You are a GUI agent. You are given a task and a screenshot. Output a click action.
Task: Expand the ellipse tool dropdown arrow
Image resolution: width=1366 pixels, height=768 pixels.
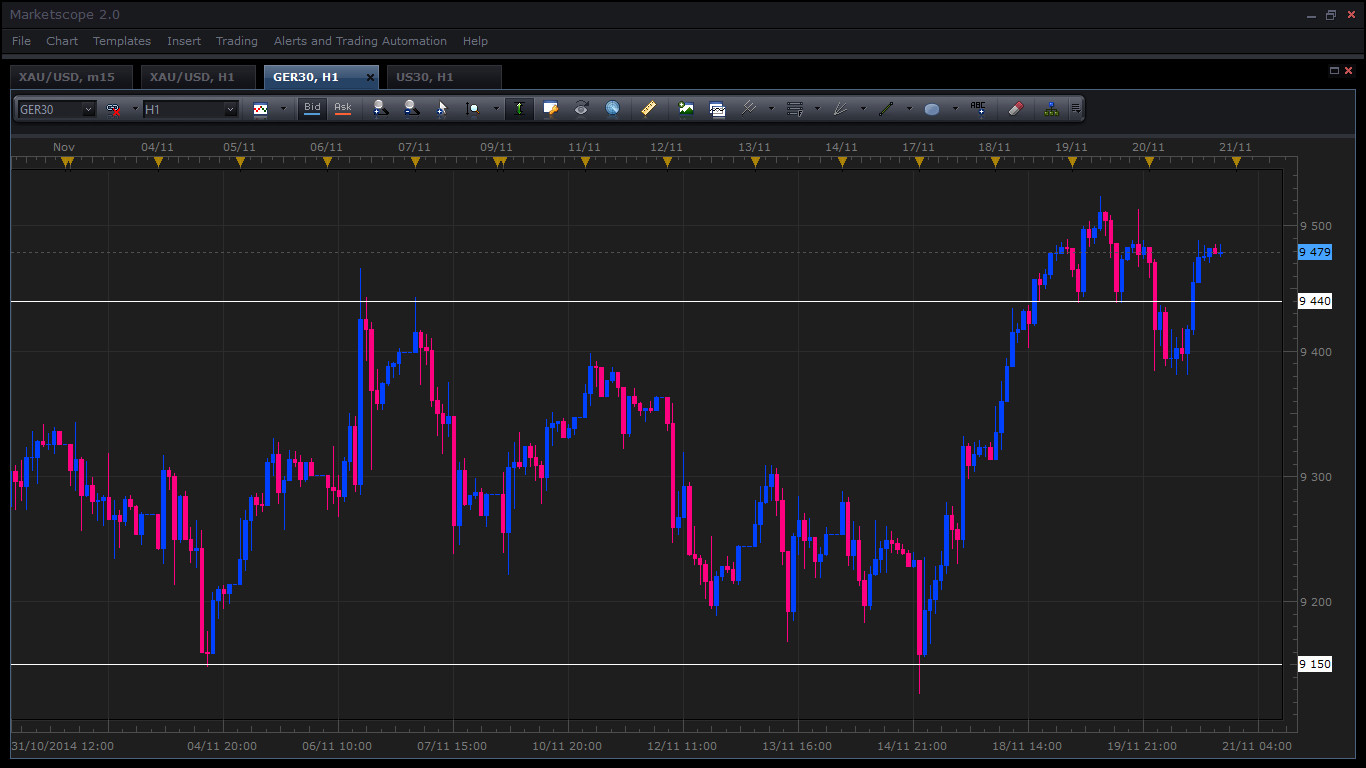954,109
